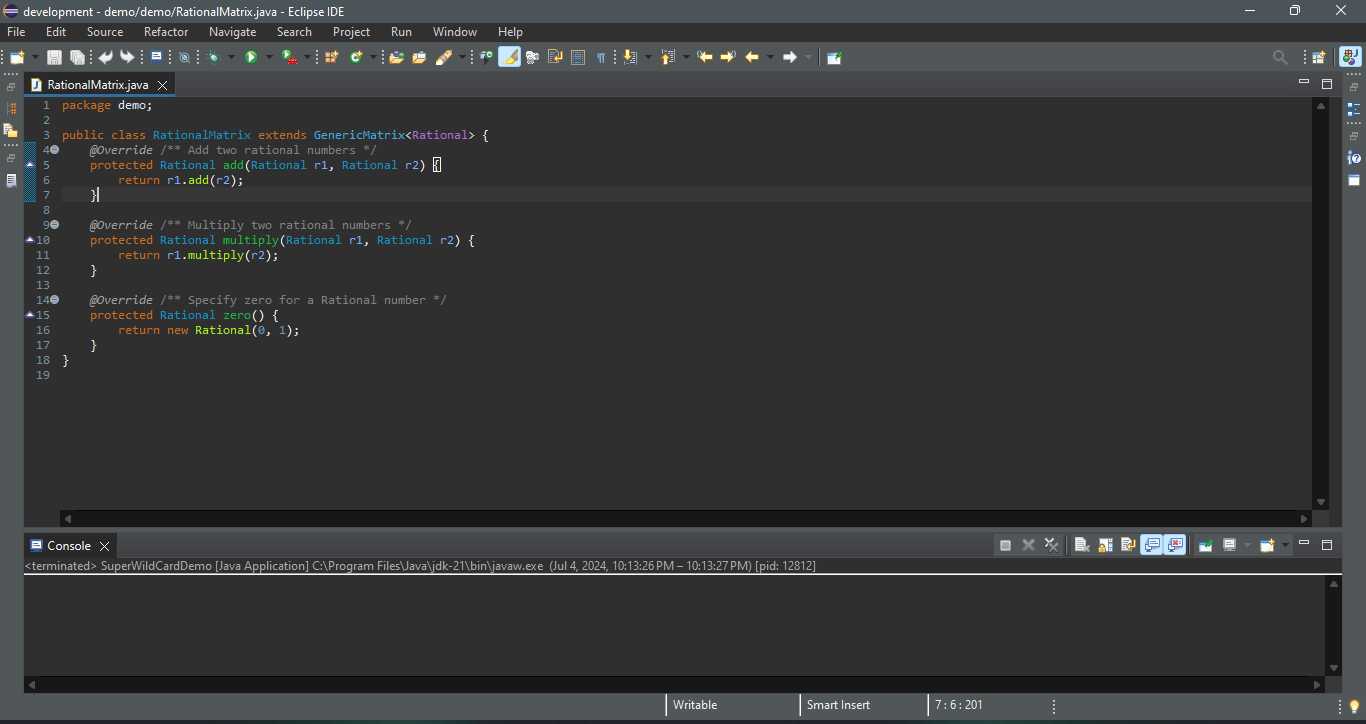
Task: Toggle Console Word Wrap
Action: point(1128,545)
